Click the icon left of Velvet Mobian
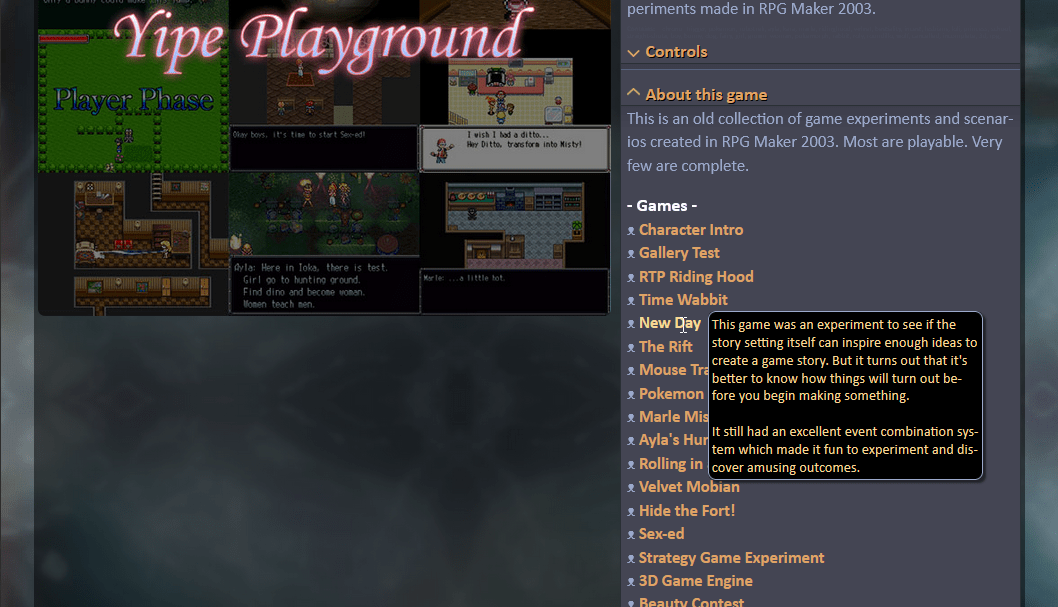The width and height of the screenshot is (1058, 607). [x=631, y=488]
